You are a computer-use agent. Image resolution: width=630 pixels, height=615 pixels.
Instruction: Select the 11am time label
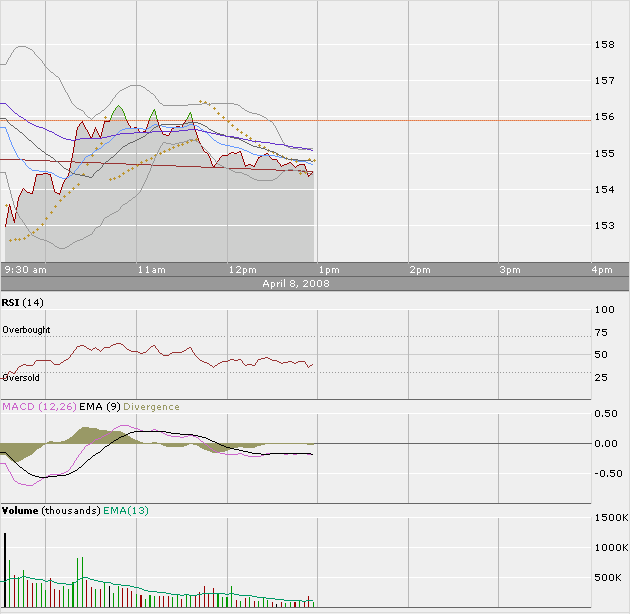[x=151, y=270]
